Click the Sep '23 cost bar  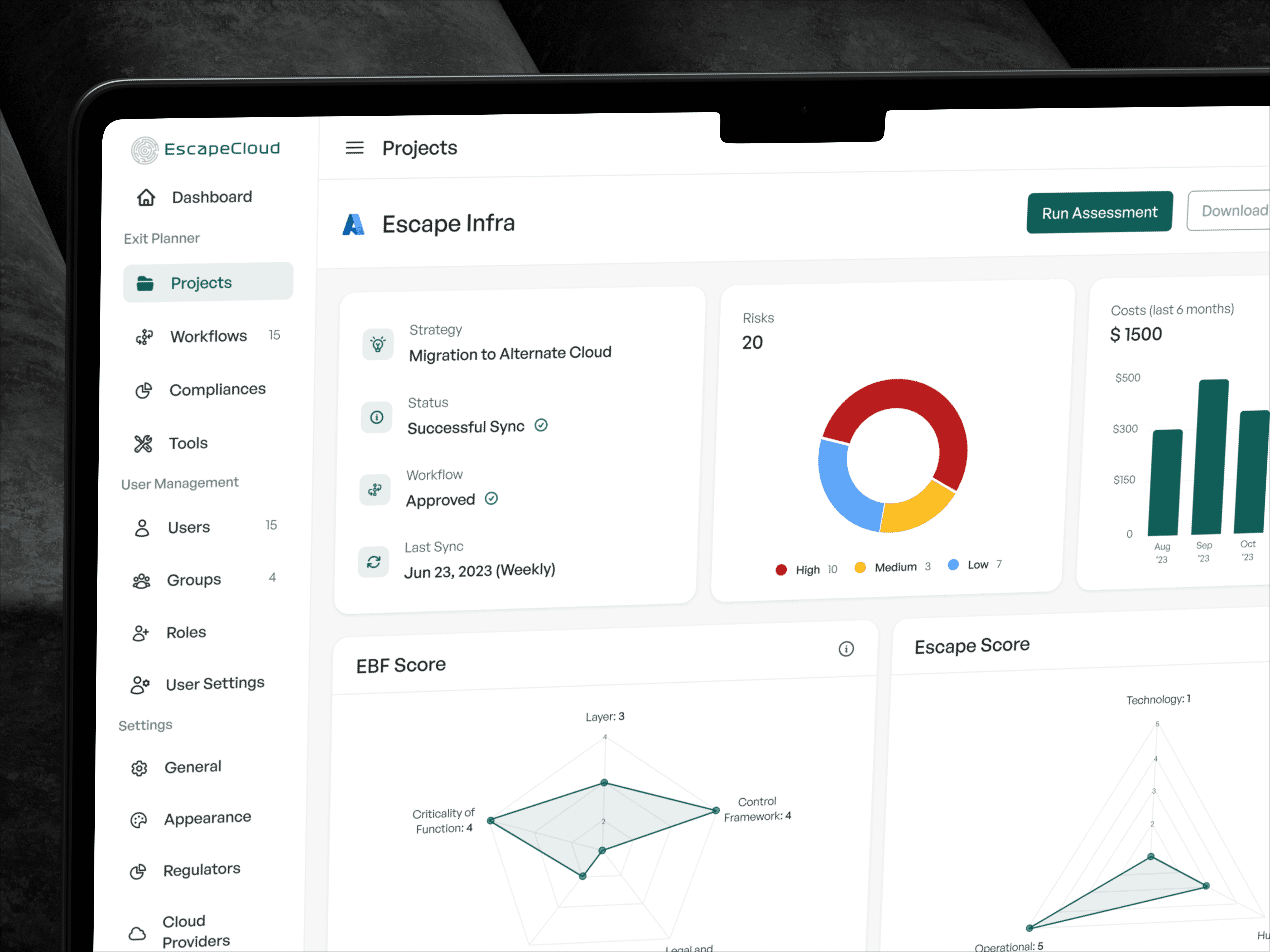[x=1209, y=457]
